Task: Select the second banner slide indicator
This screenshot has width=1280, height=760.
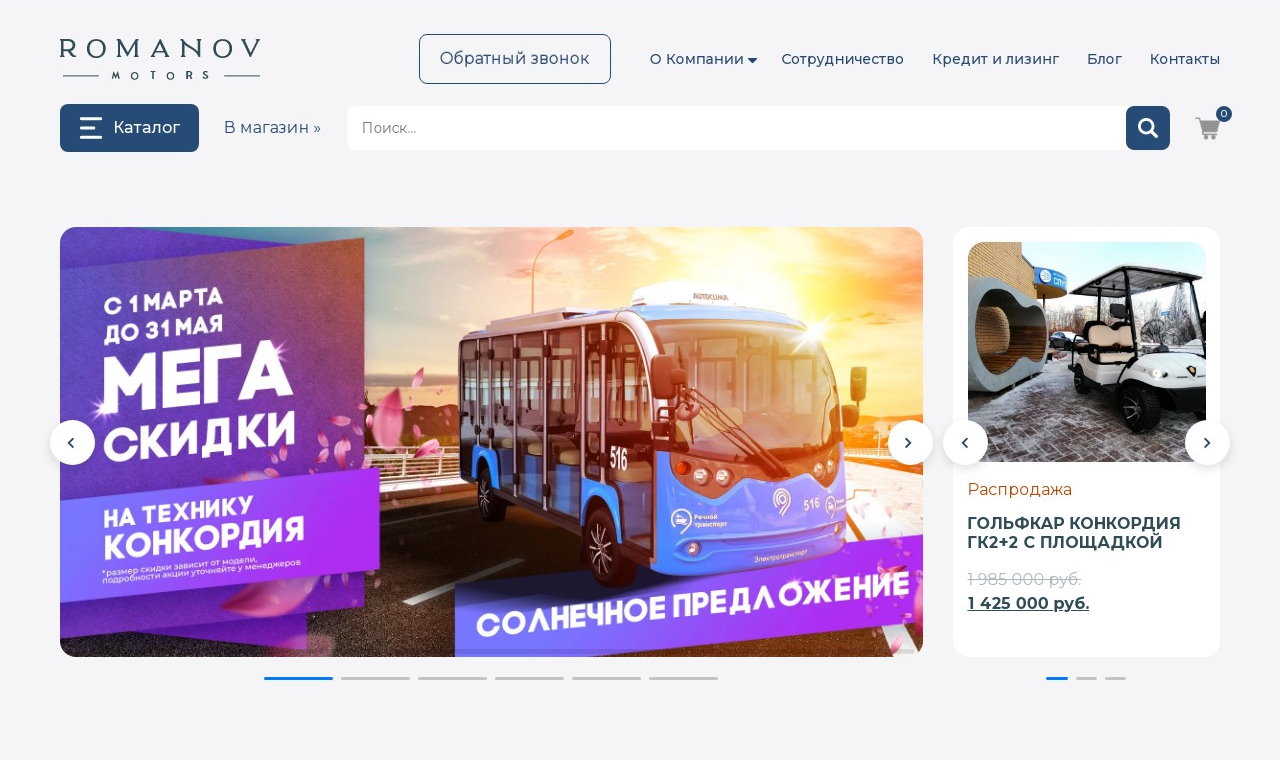Action: pos(375,678)
